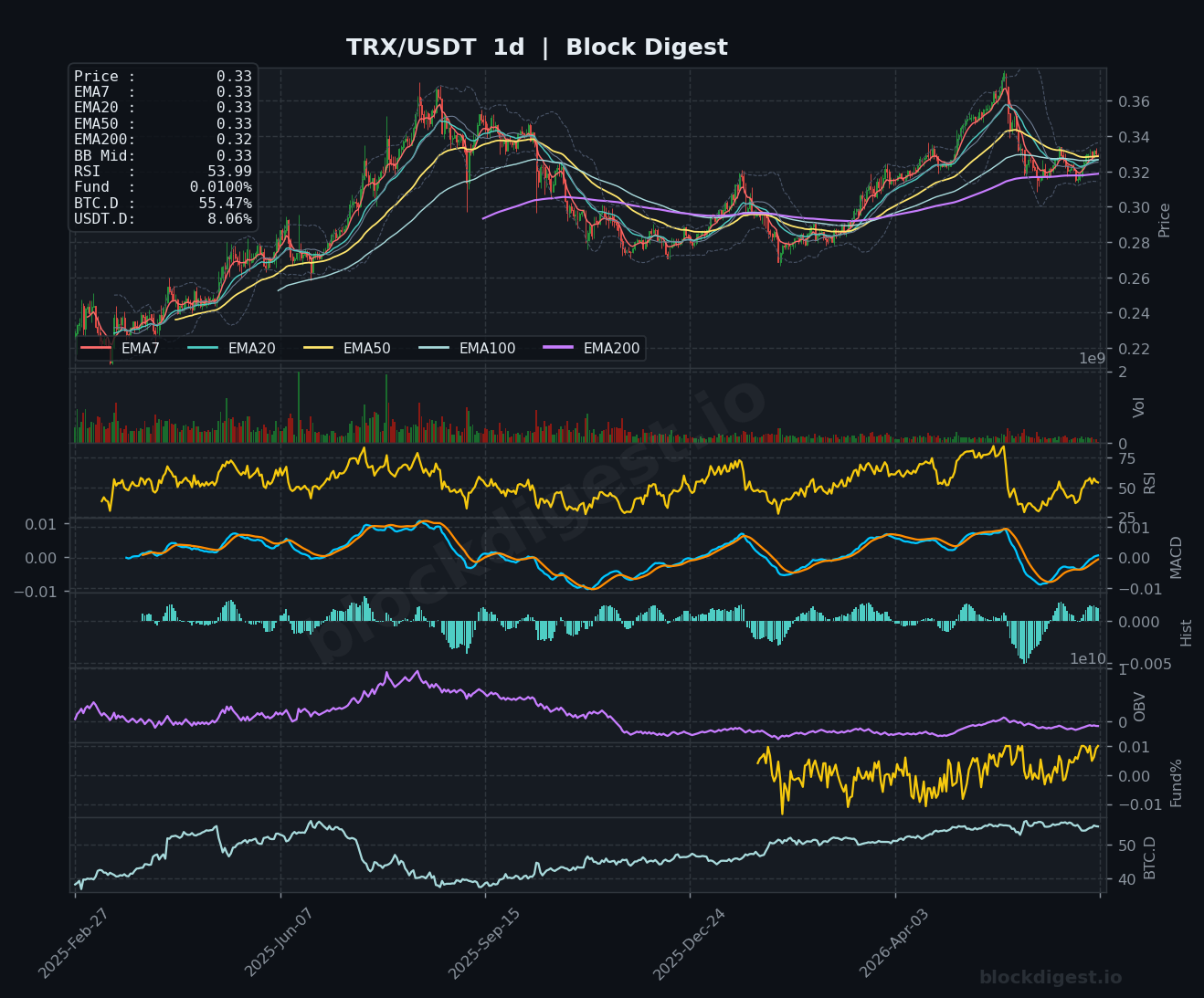This screenshot has width=1204, height=998.
Task: Click the RSI value 53.99
Action: pos(229,172)
